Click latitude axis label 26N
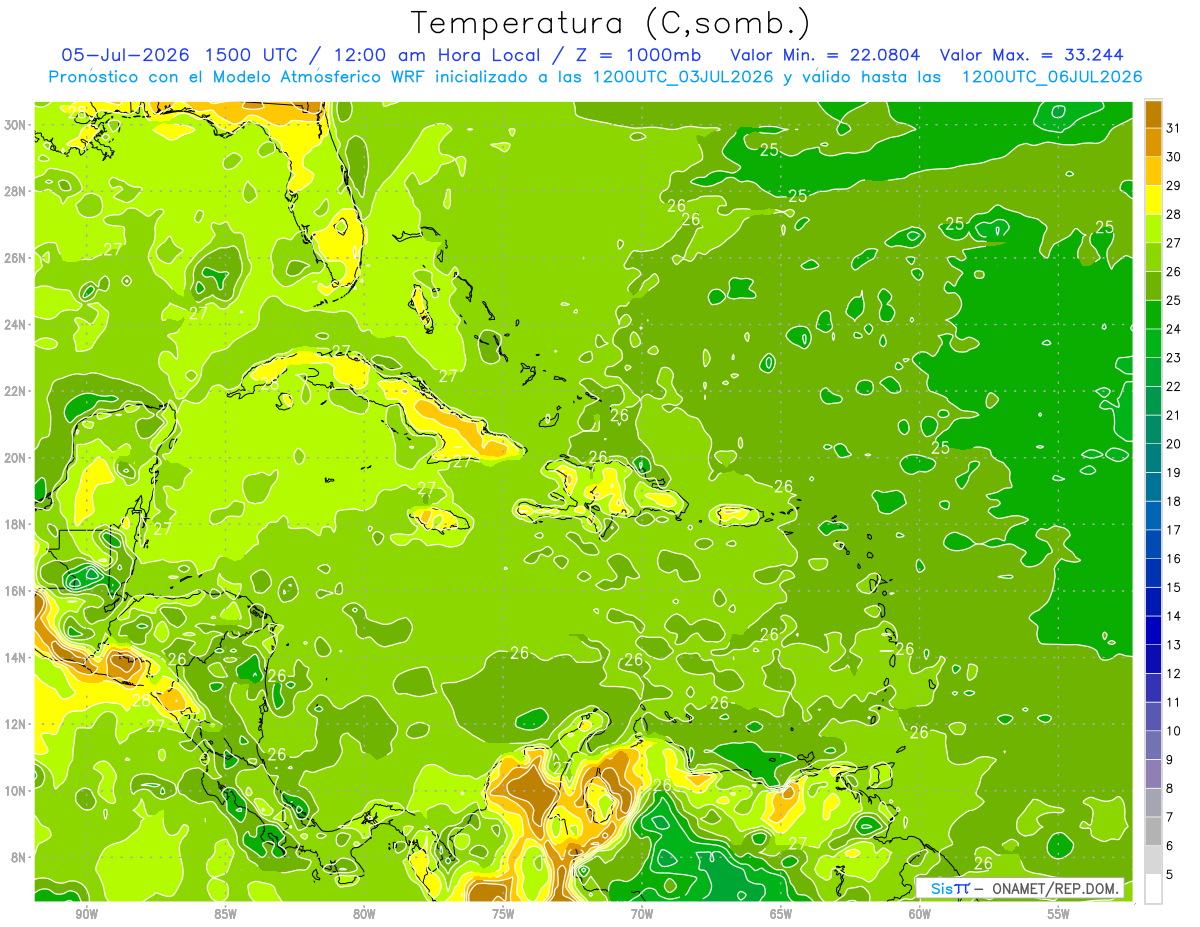This screenshot has height=927, width=1200. (17, 258)
